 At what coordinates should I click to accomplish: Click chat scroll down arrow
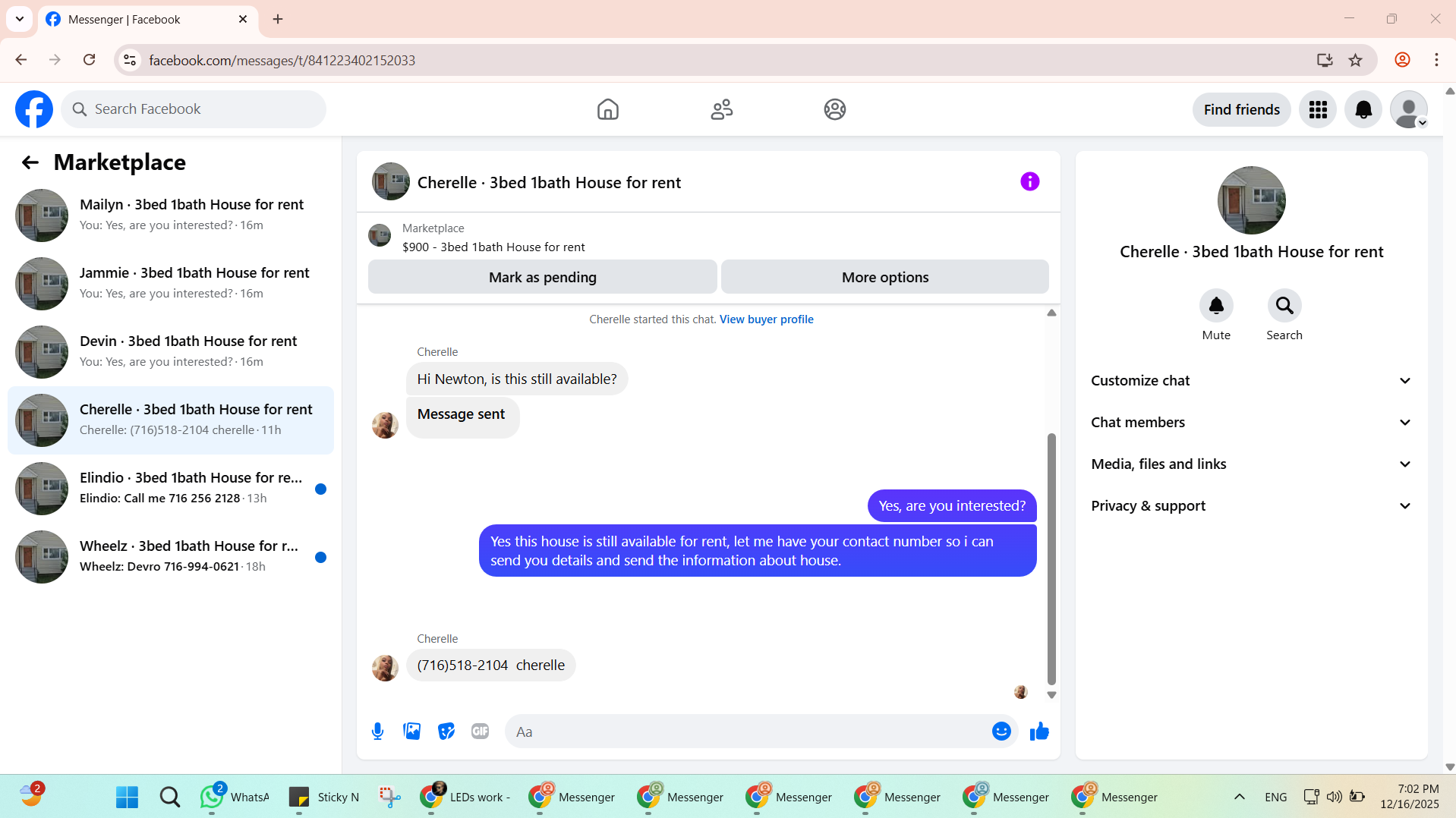(1051, 695)
